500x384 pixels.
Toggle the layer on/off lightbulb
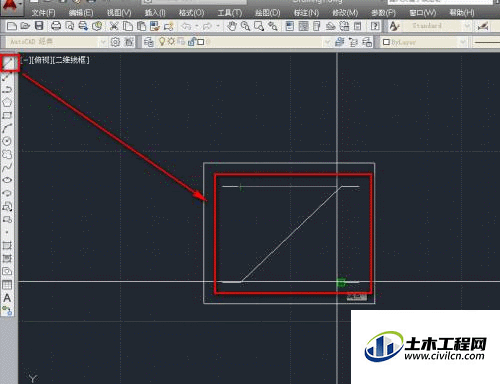tap(162, 42)
